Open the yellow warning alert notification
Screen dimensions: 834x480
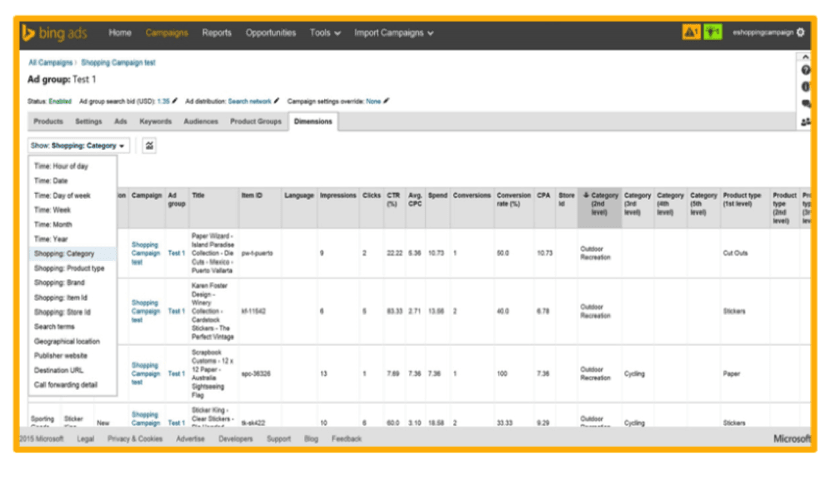click(691, 33)
